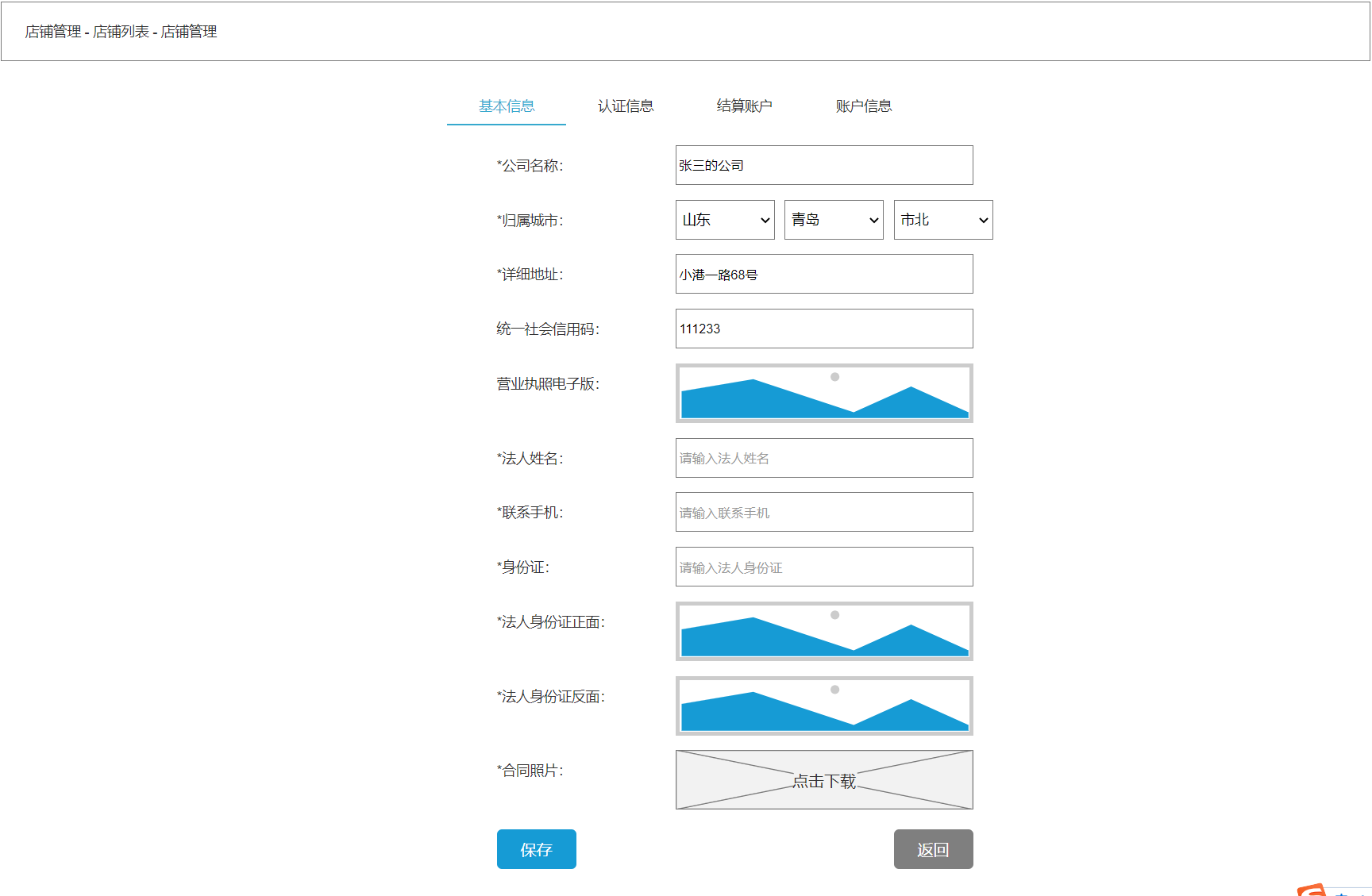The width and height of the screenshot is (1372, 896).
Task: Click the *法人身份证反面 label
Action: [x=551, y=697]
